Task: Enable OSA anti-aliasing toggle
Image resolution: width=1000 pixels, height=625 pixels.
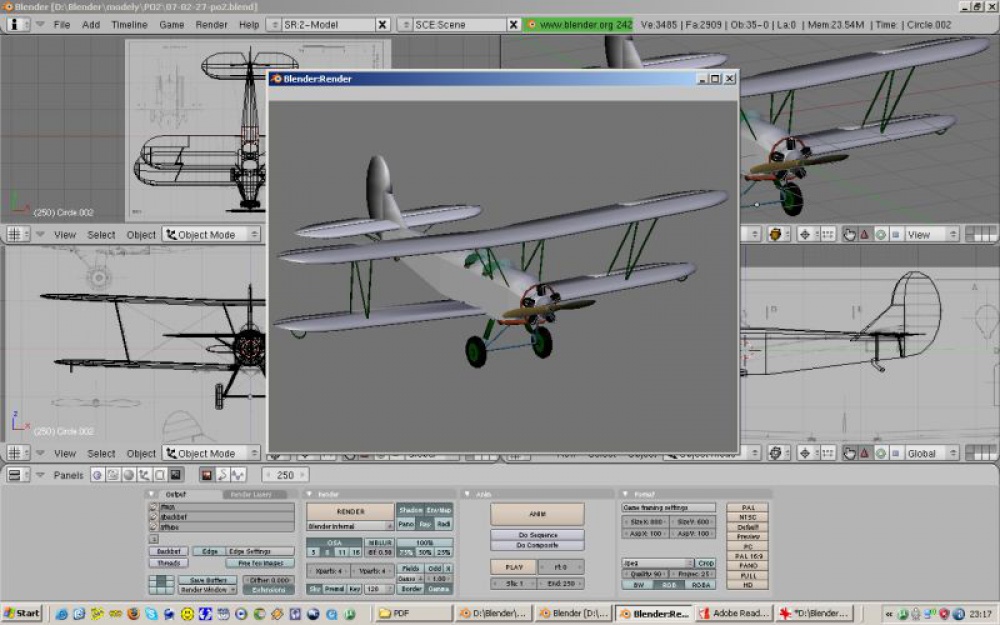Action: click(x=334, y=543)
